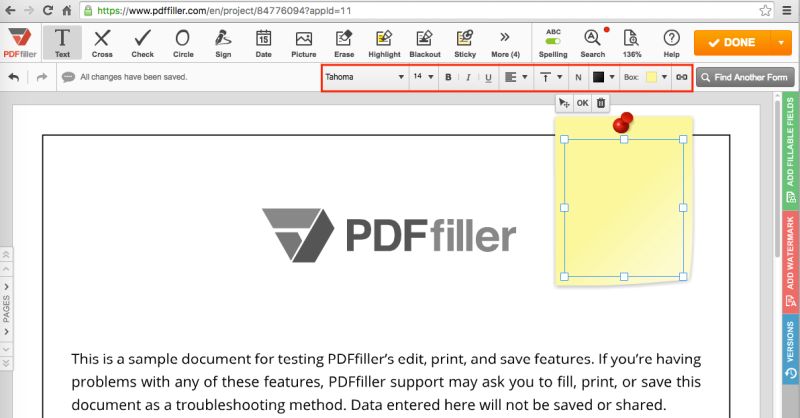Open the Box color dropdown arrow
This screenshot has width=800, height=418.
664,77
